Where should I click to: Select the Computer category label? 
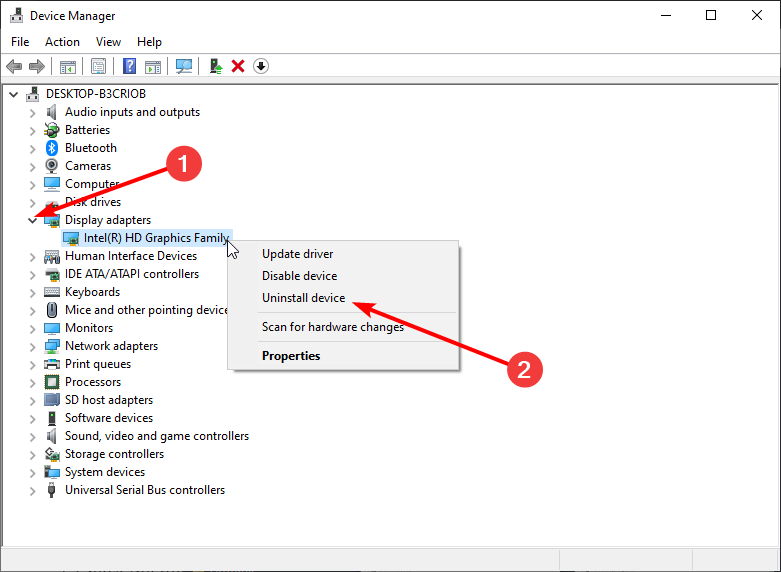click(92, 184)
